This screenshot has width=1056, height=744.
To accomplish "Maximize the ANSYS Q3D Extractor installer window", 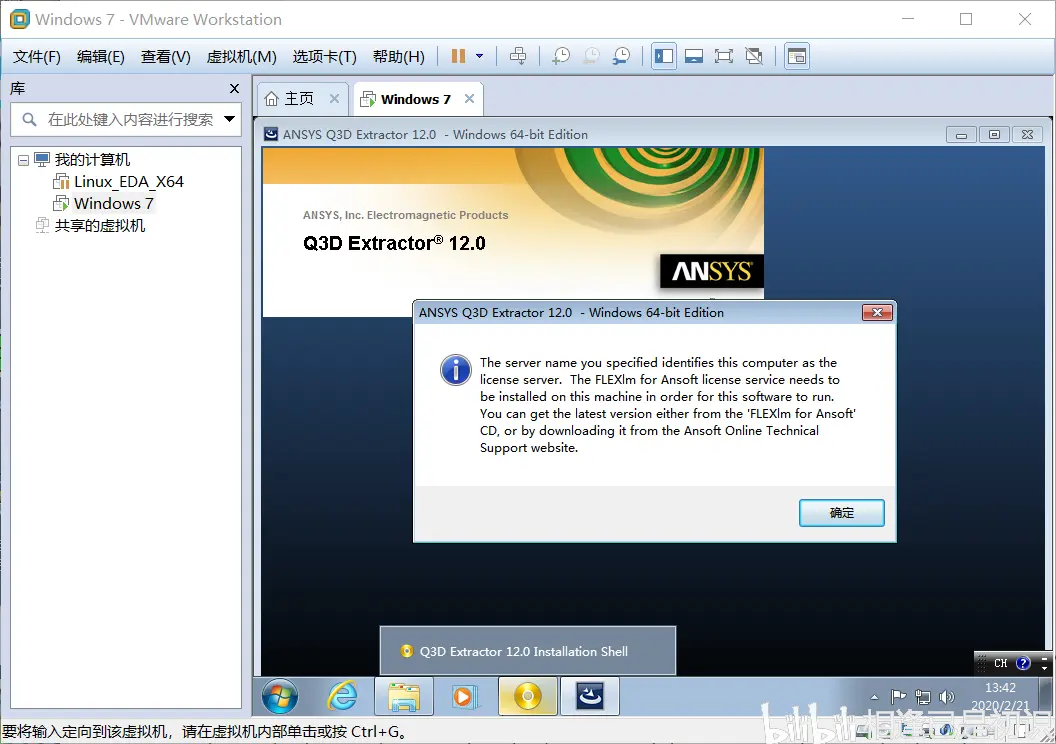I will point(994,135).
